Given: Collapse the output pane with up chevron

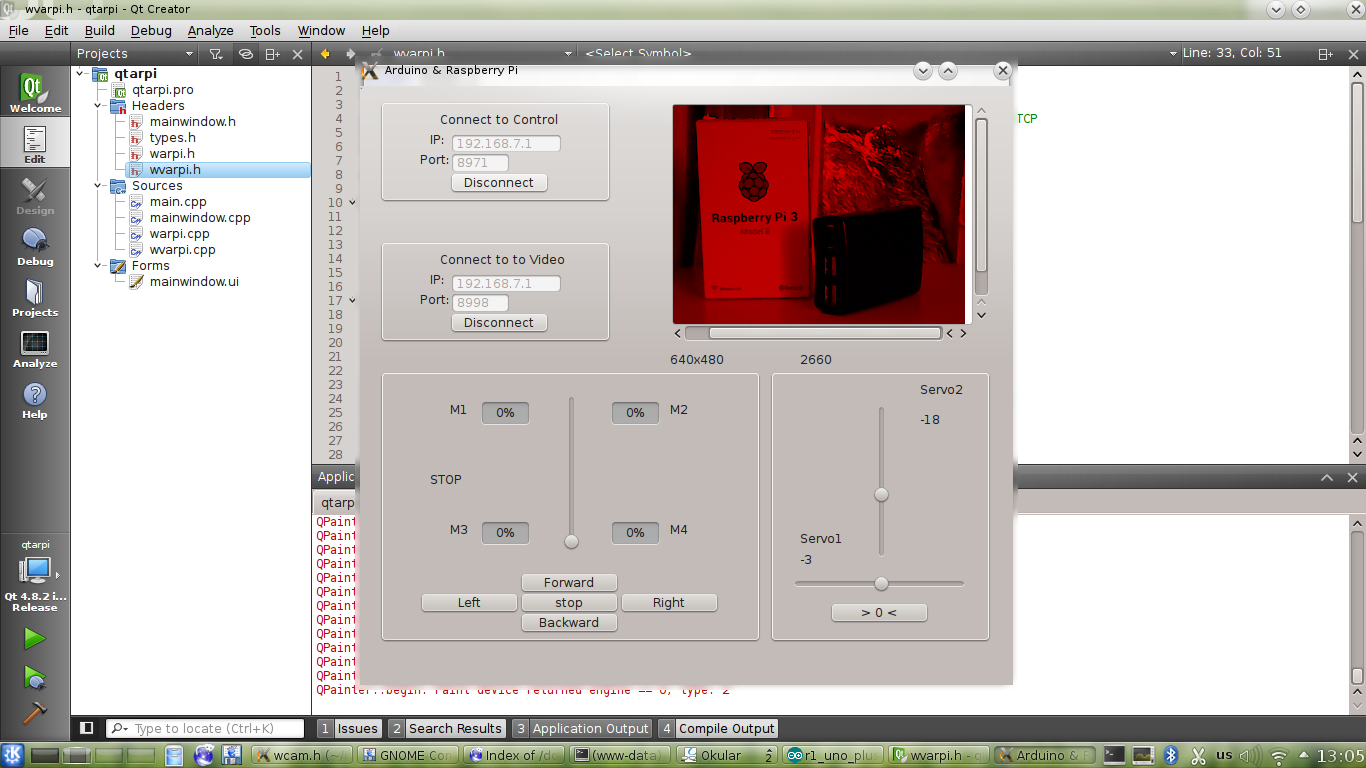Looking at the screenshot, I should pos(1325,478).
